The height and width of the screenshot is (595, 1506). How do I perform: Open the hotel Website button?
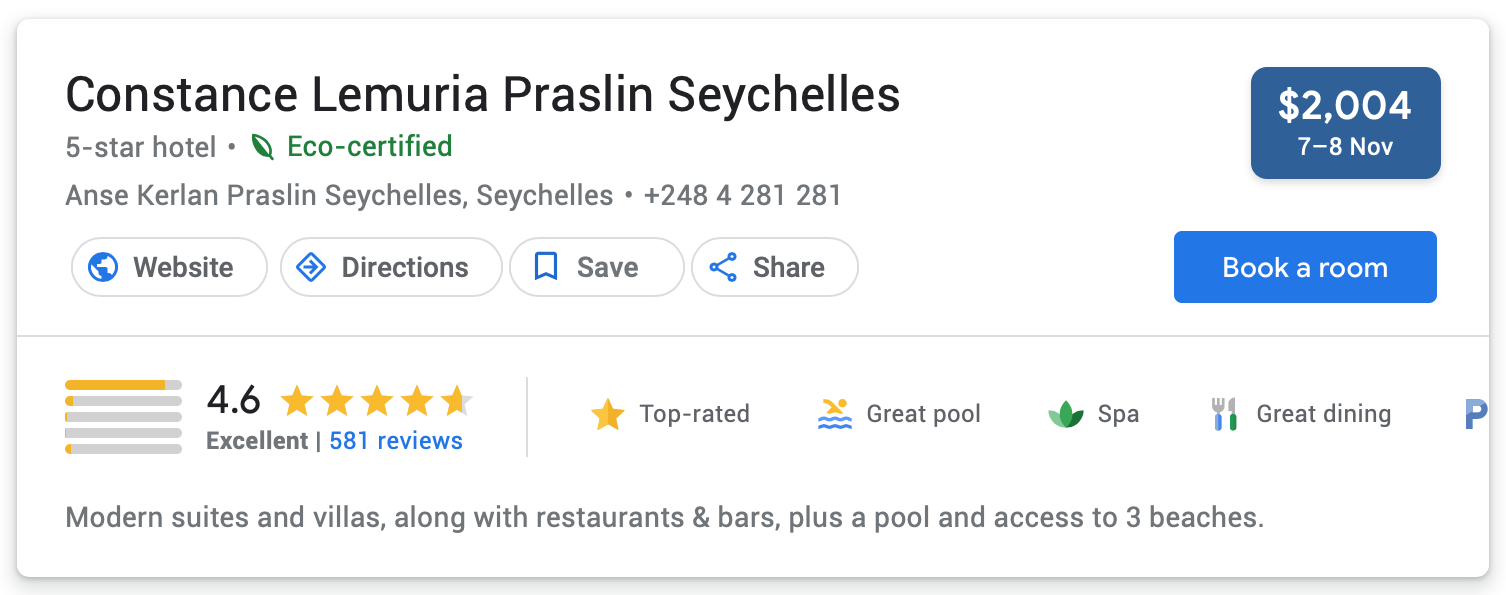coord(169,267)
